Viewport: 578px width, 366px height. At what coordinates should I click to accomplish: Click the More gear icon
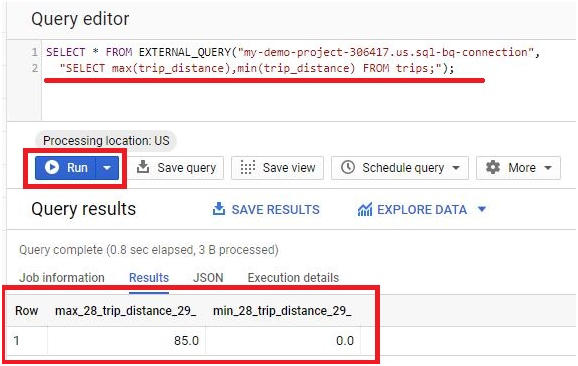pos(492,167)
